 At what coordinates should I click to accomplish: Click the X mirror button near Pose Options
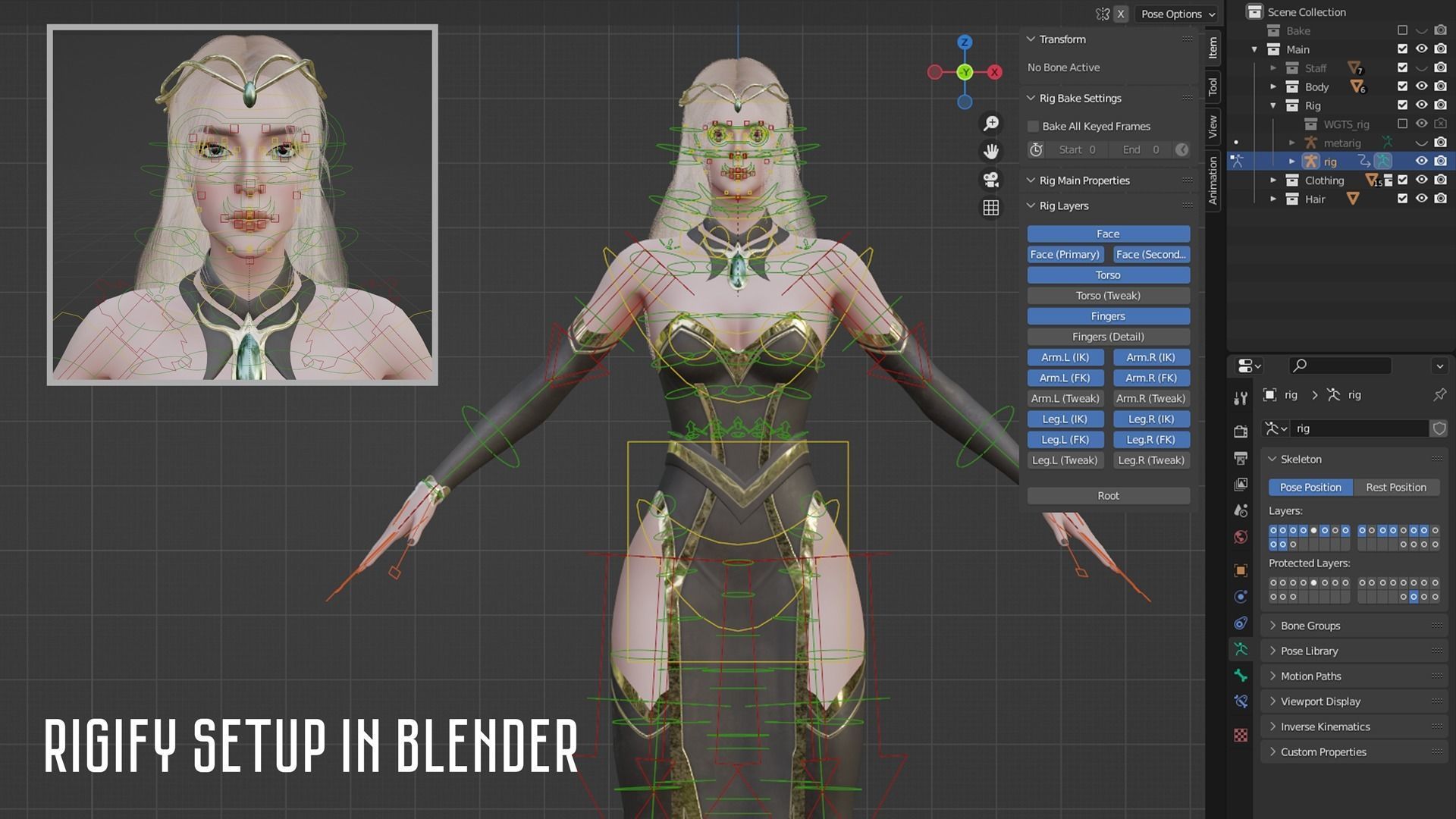point(1121,14)
